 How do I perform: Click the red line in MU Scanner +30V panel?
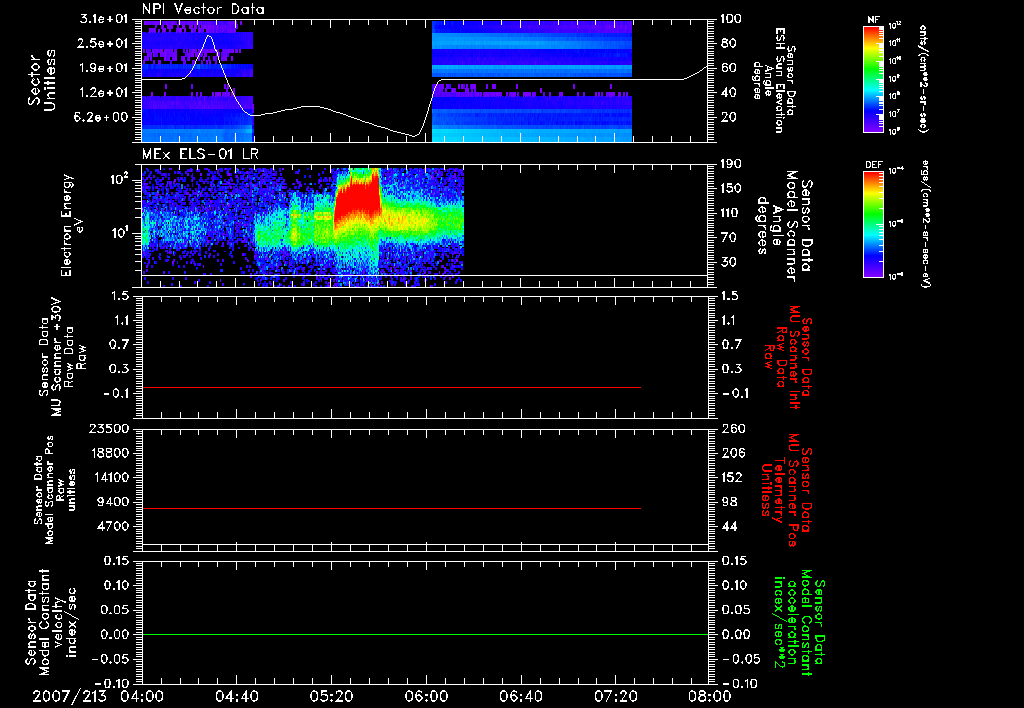391,388
